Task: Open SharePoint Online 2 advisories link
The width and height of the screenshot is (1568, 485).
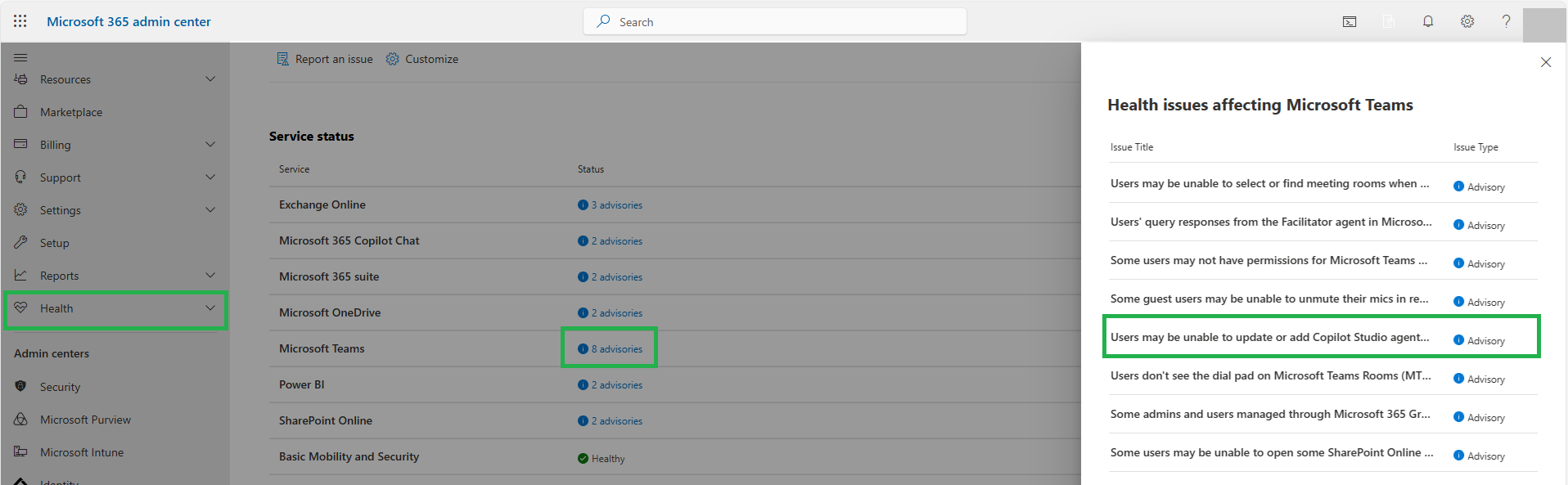Action: pyautogui.click(x=616, y=421)
